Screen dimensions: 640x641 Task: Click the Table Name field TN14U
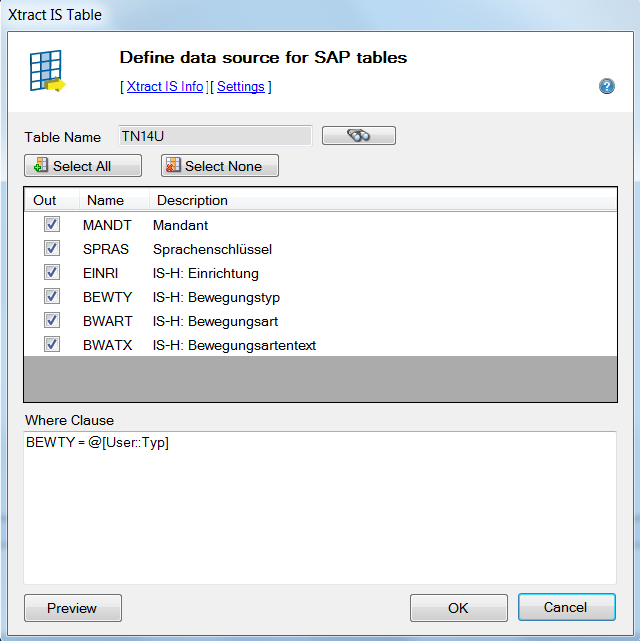click(215, 136)
